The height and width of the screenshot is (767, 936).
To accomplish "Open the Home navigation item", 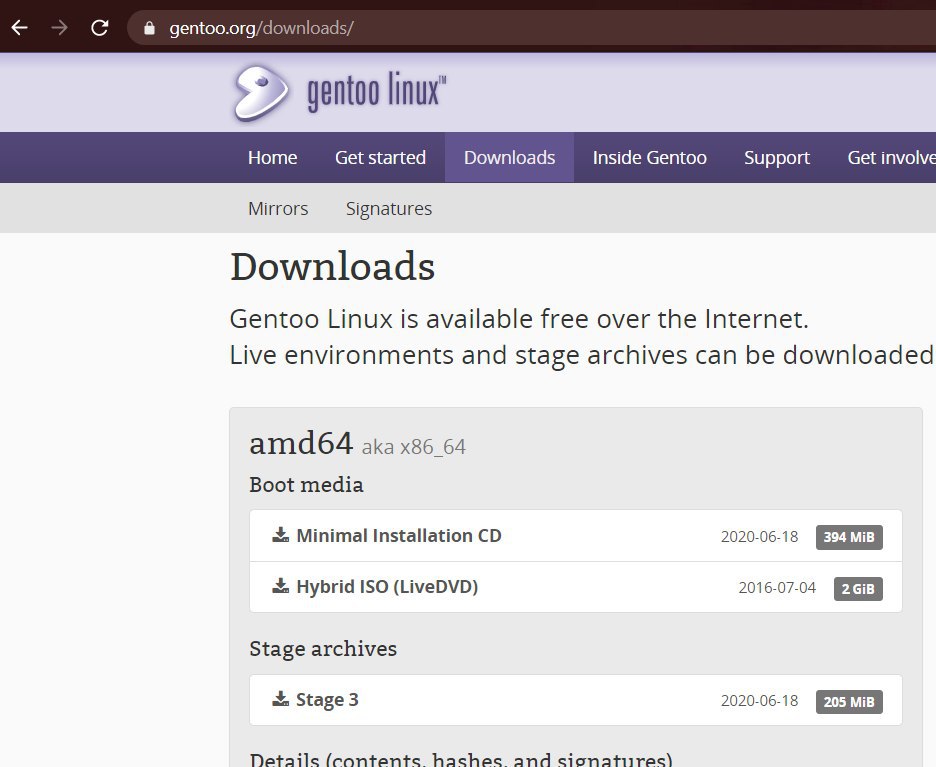I will tap(272, 158).
